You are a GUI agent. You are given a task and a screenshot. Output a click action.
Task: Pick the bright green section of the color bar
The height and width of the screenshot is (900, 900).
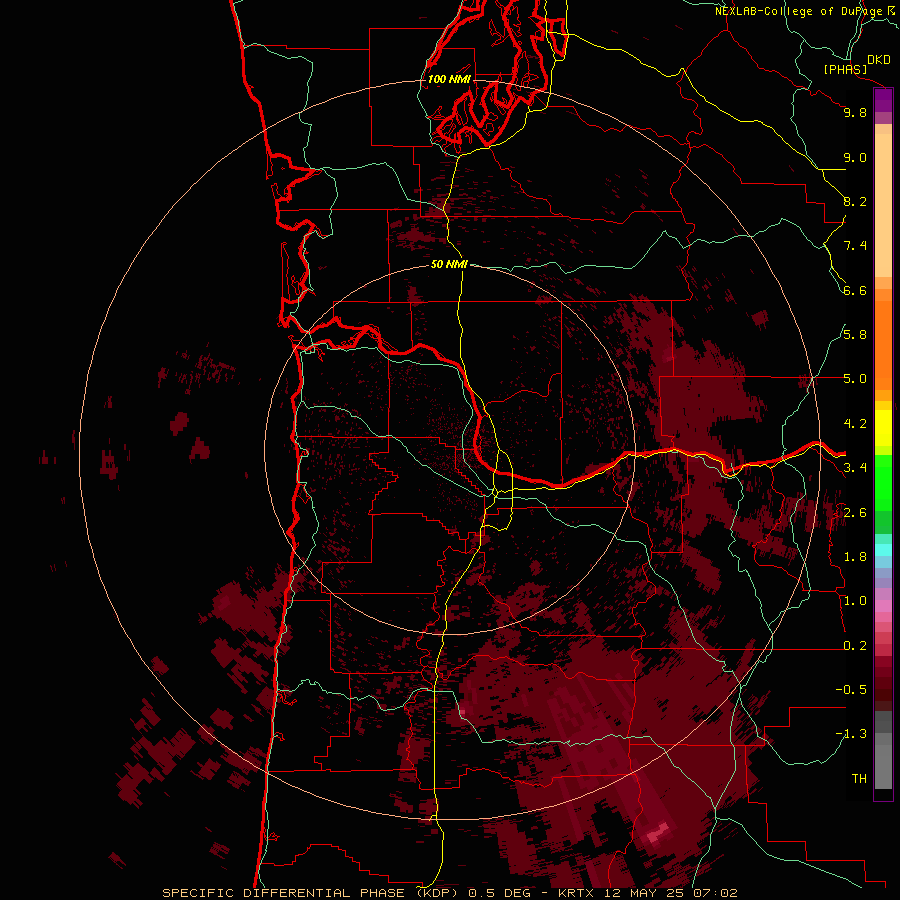[883, 482]
